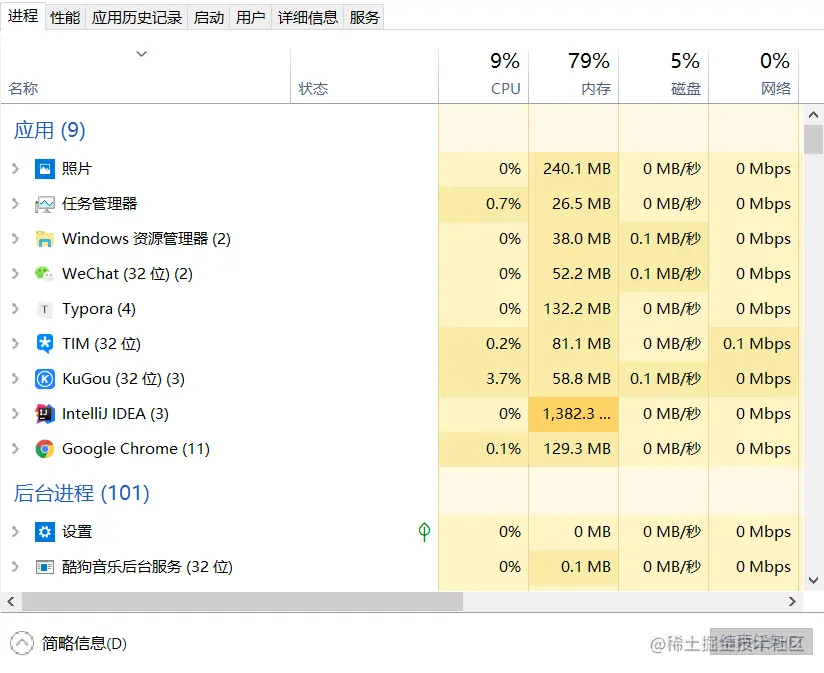Click the IntelliJ IDEA icon

[x=44, y=414]
